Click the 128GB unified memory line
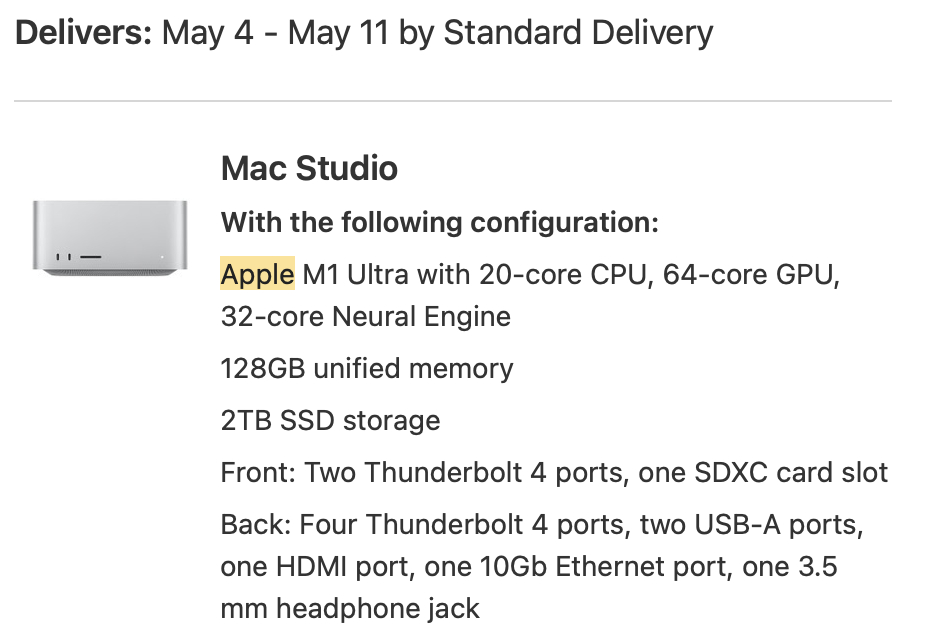This screenshot has height=642, width=932. point(366,369)
